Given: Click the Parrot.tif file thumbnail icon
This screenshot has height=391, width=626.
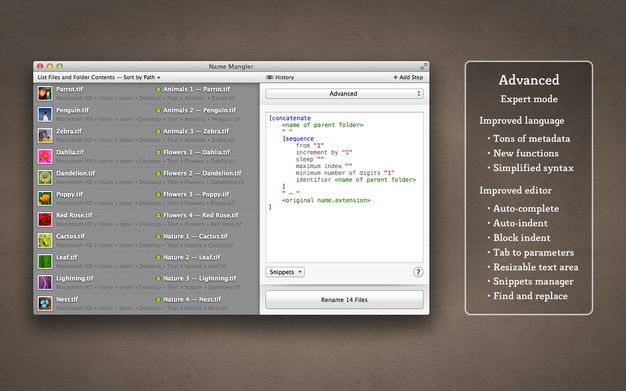Looking at the screenshot, I should pyautogui.click(x=45, y=93).
